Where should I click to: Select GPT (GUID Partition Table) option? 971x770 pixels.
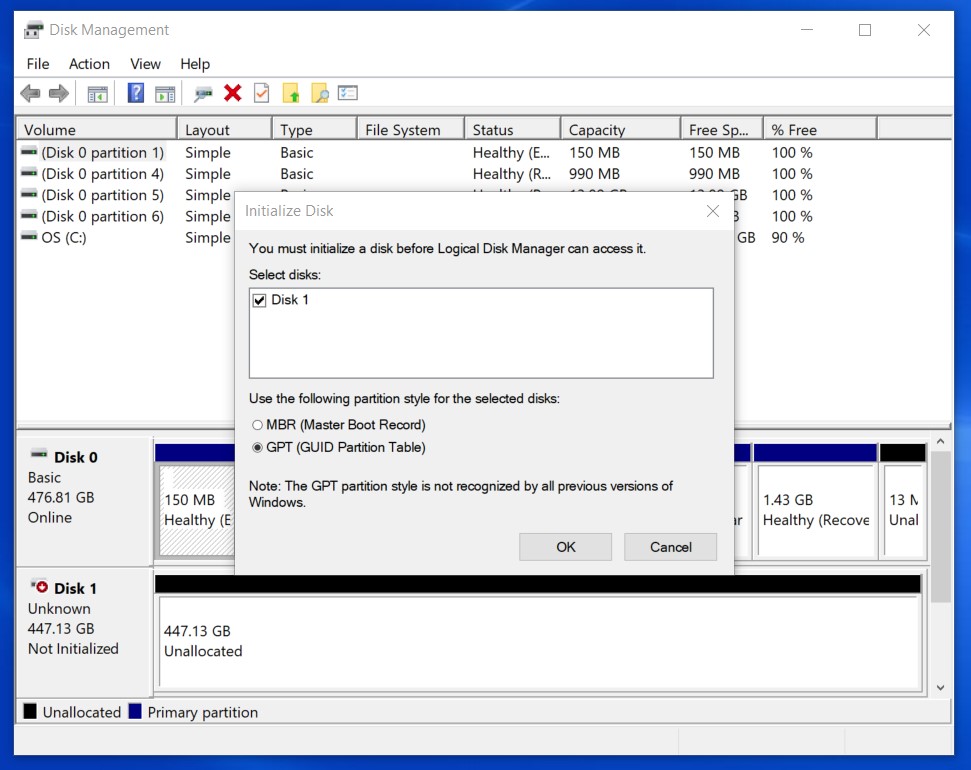pyautogui.click(x=258, y=448)
